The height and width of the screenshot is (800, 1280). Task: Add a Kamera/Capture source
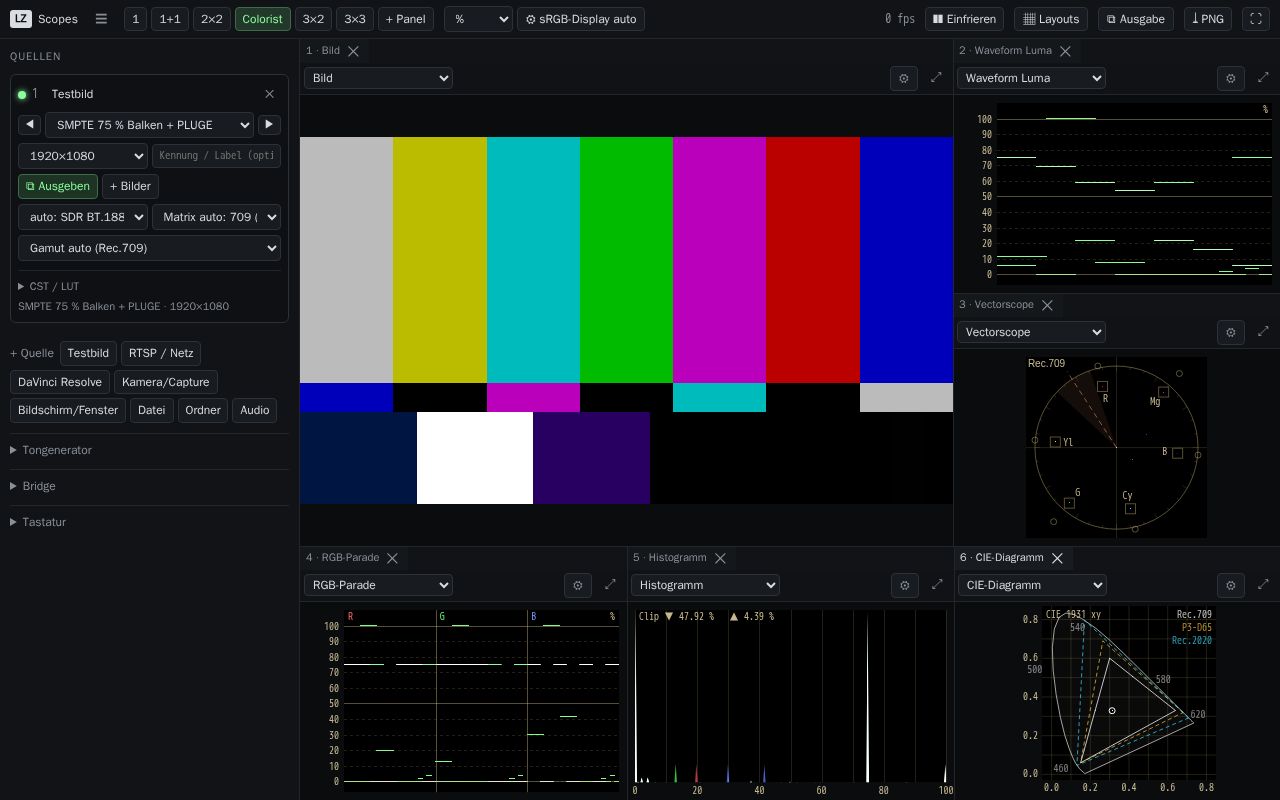166,382
